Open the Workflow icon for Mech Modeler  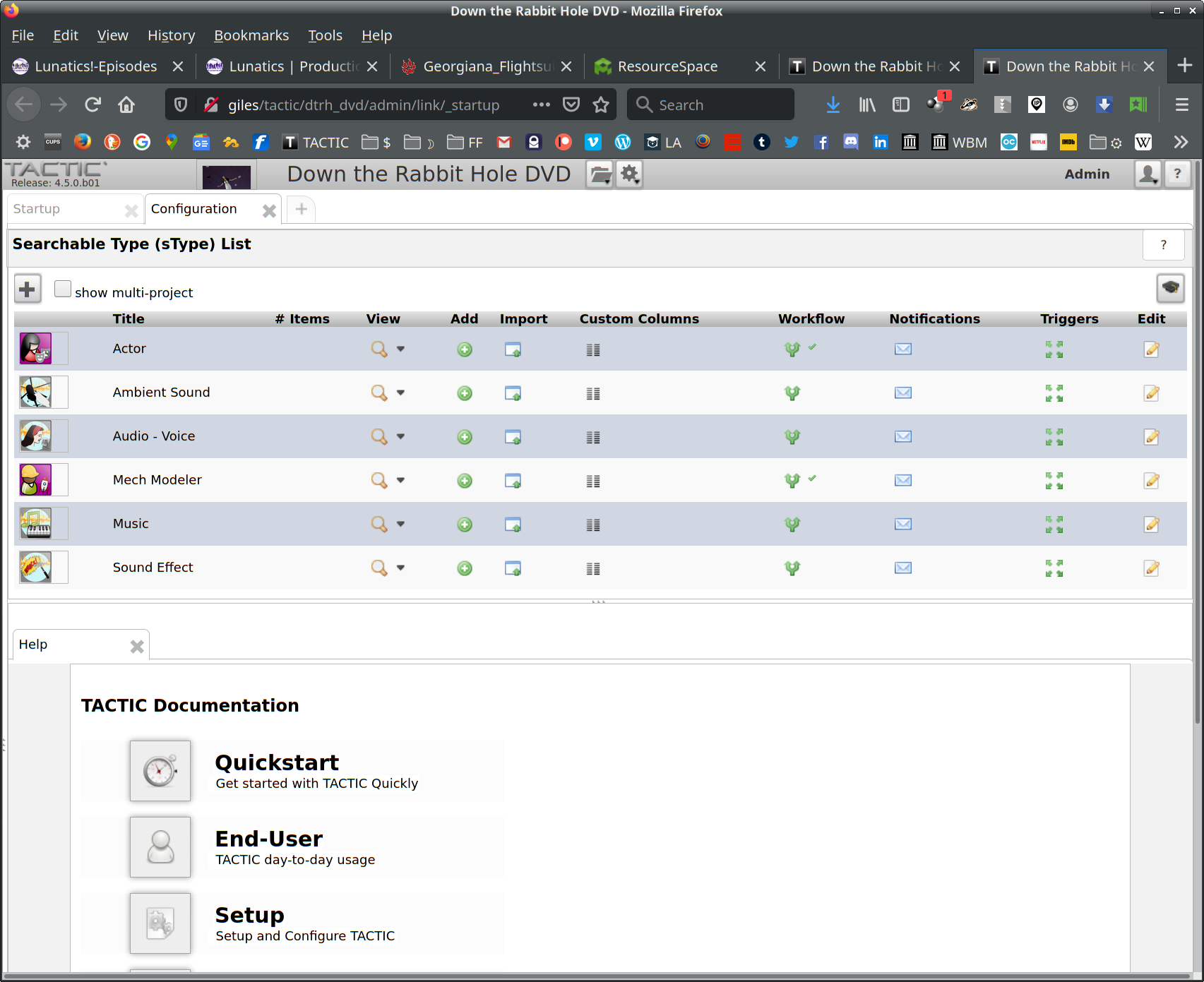point(792,481)
